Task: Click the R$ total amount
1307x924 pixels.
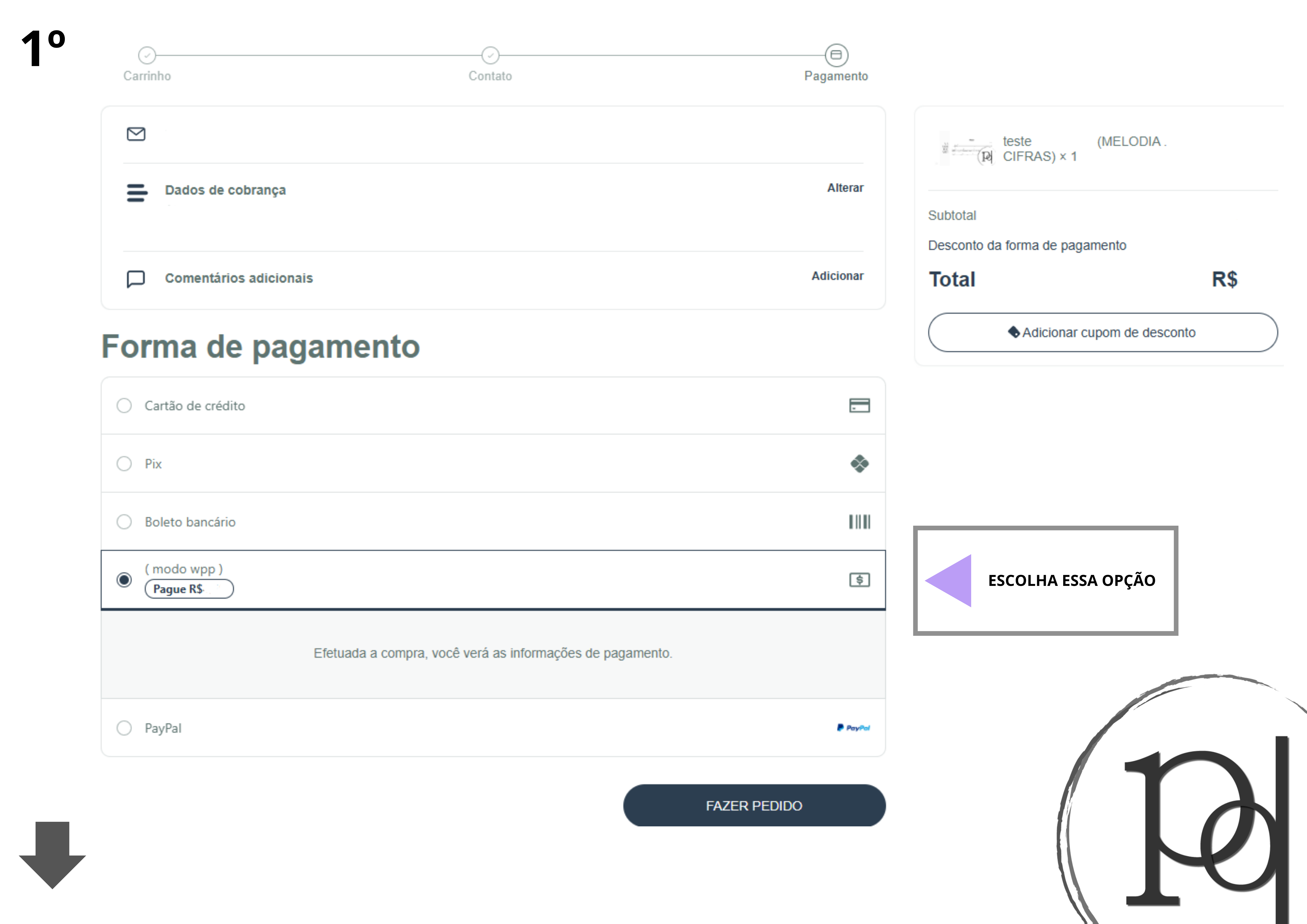Action: [1224, 280]
